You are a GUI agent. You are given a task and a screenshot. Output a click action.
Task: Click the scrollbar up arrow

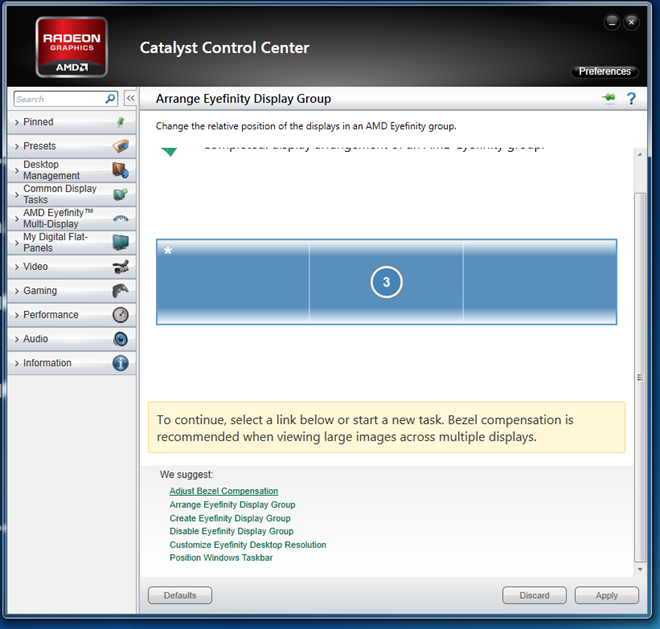point(640,155)
